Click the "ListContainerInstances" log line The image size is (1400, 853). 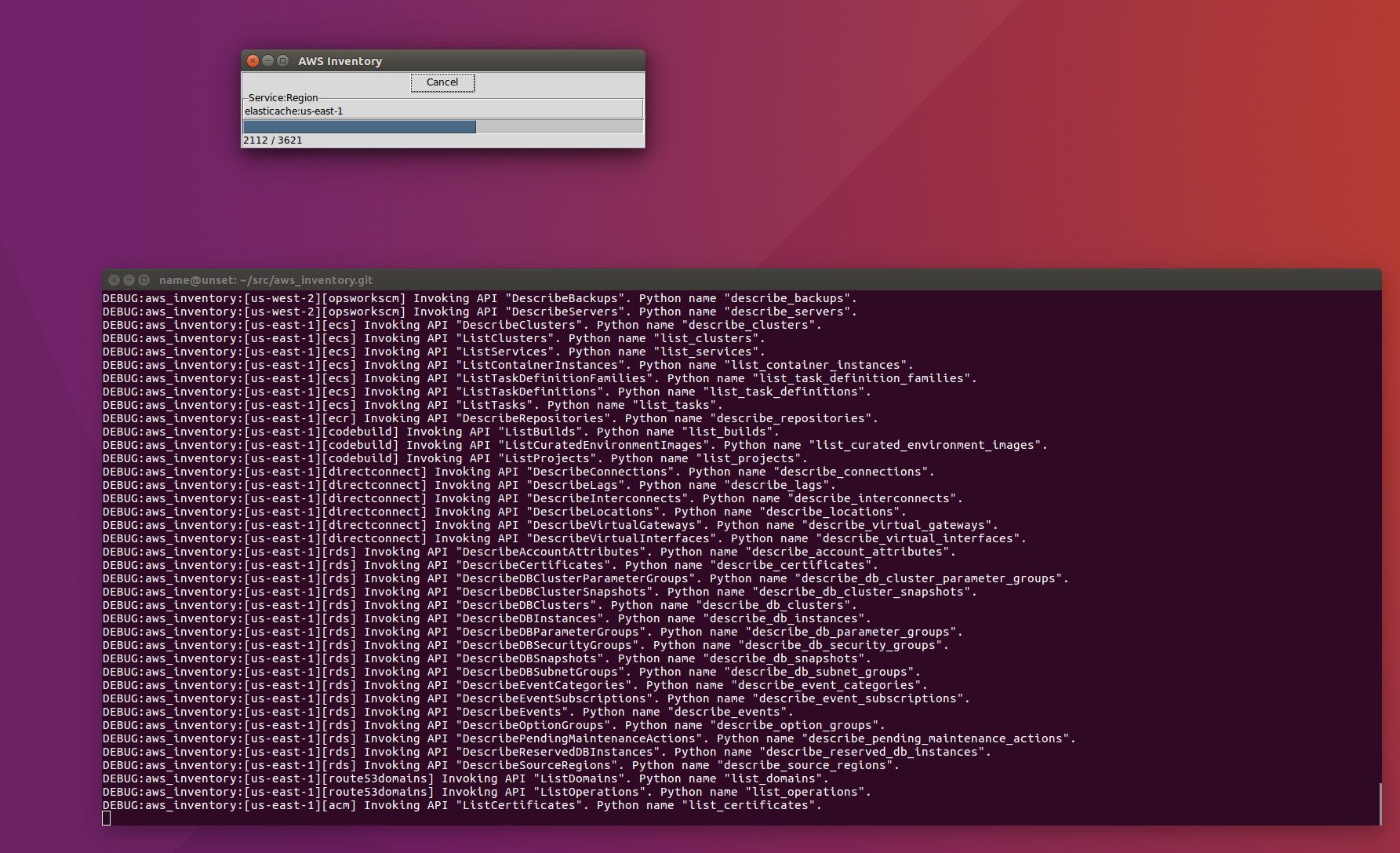point(508,365)
